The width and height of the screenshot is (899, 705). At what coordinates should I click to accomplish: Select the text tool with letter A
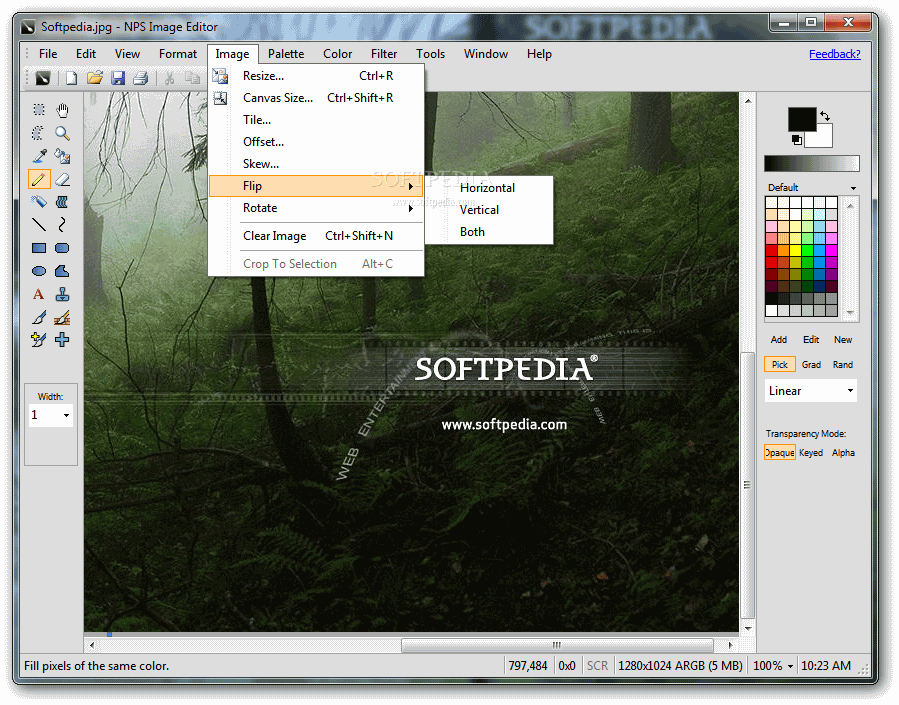tap(39, 294)
